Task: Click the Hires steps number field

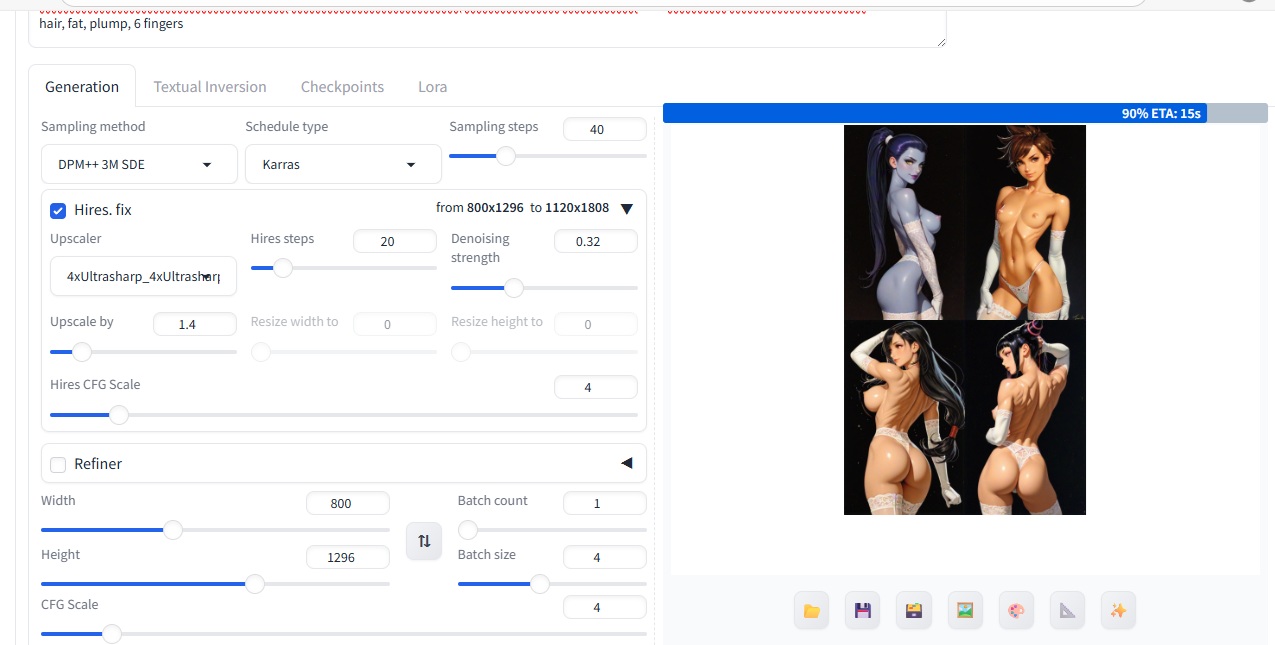Action: tap(395, 241)
